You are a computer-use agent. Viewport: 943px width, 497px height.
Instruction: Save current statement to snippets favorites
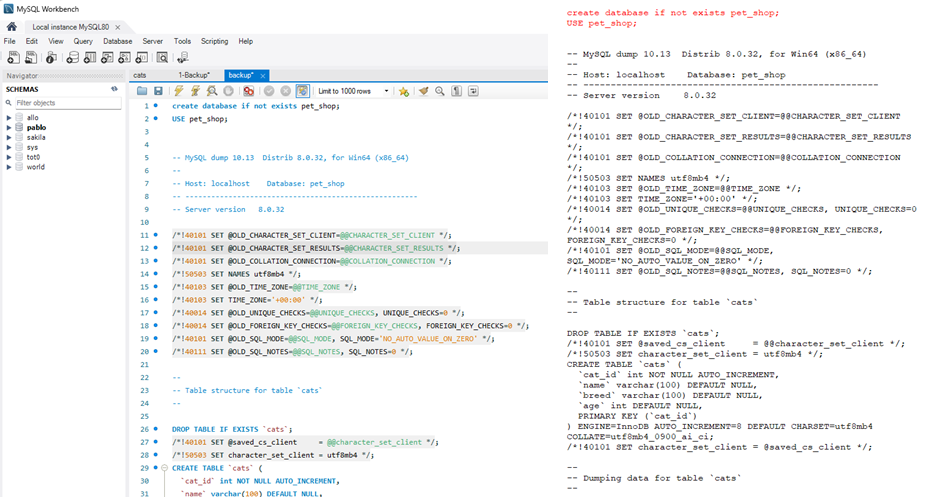click(404, 91)
